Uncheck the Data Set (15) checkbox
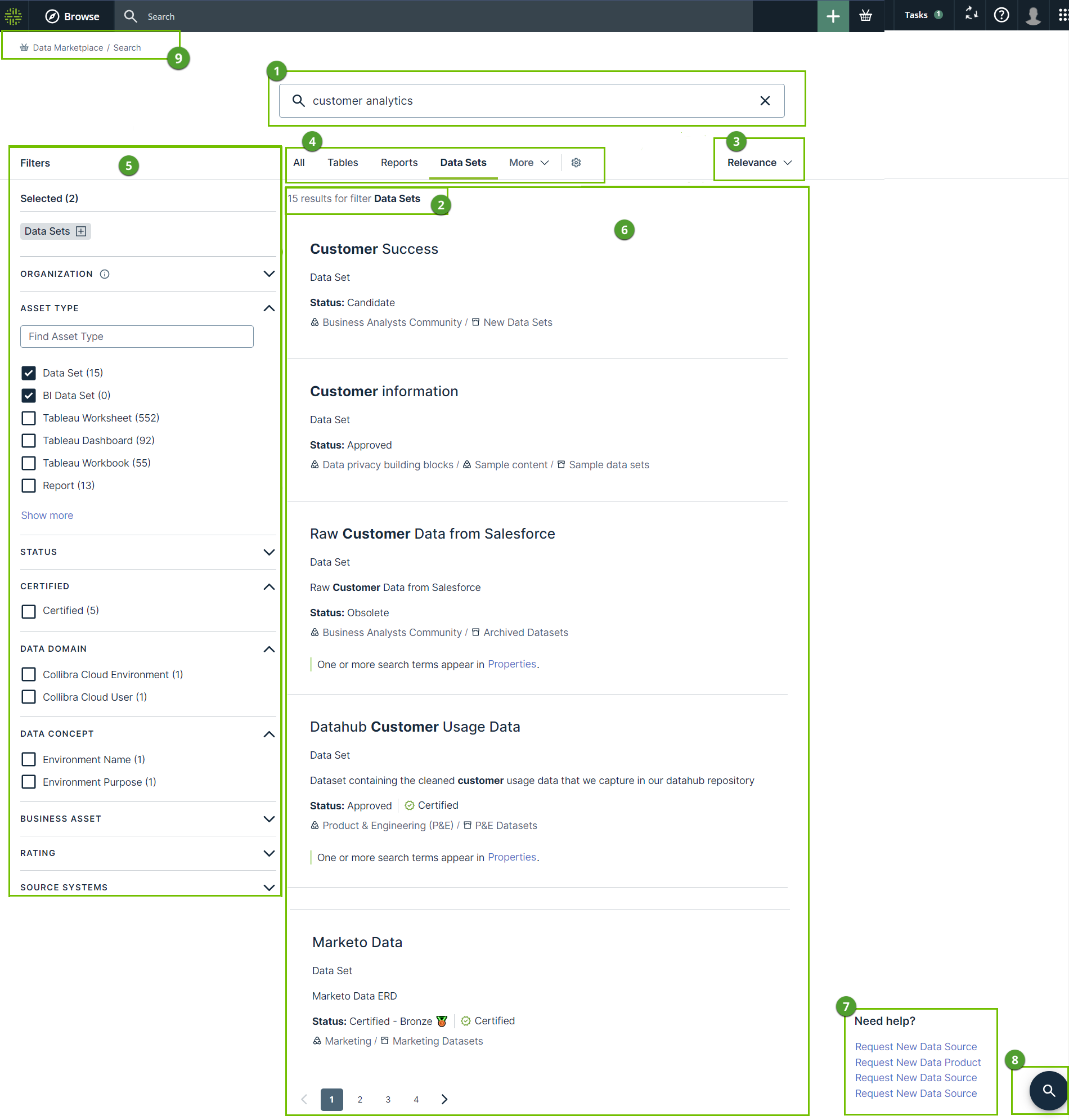The width and height of the screenshot is (1069, 1120). tap(29, 373)
